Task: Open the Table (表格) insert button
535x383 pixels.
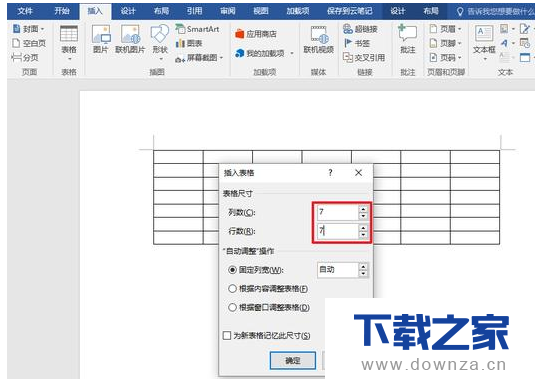Action: pyautogui.click(x=69, y=43)
